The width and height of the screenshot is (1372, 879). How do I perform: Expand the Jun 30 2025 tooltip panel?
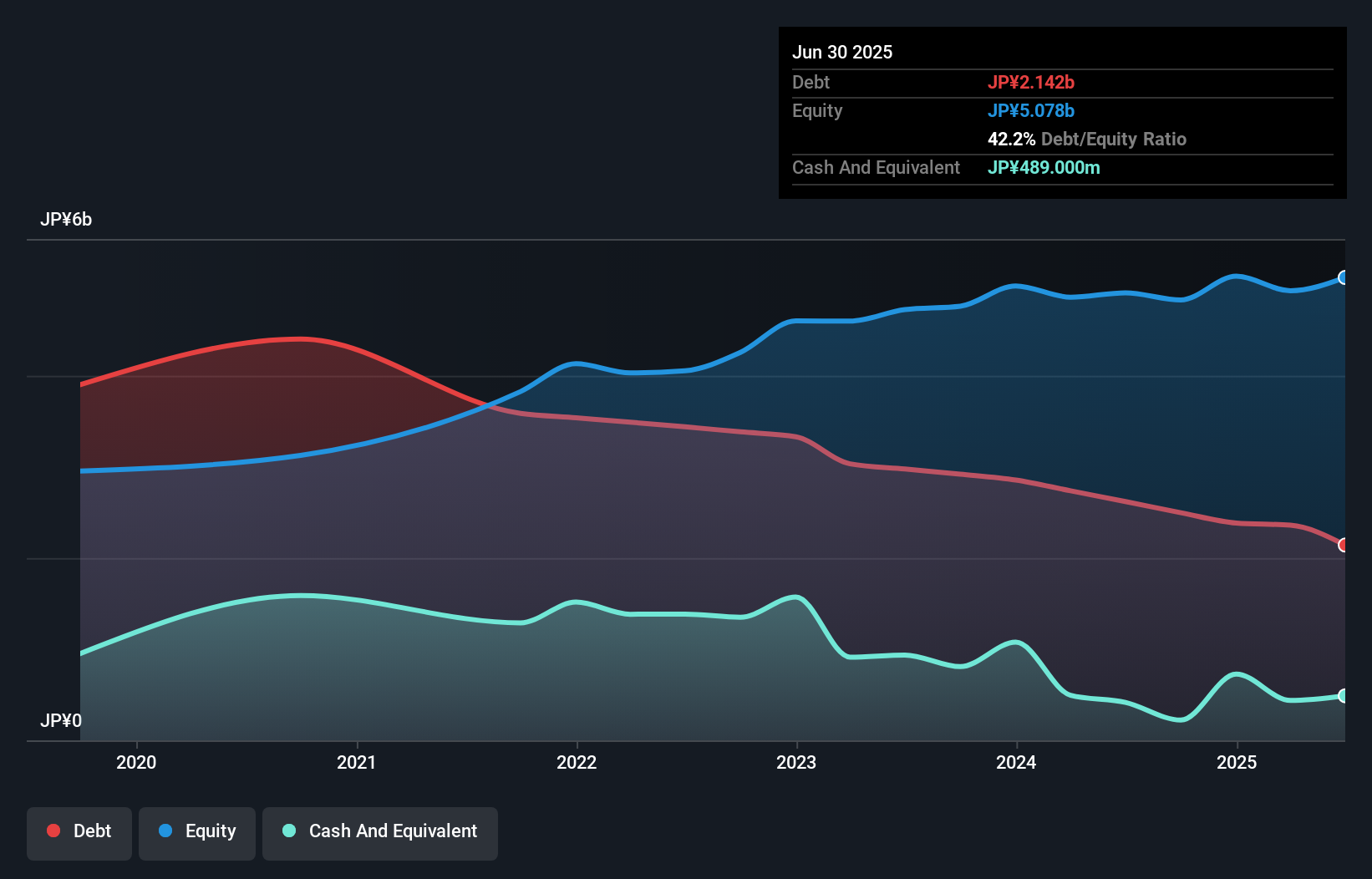pyautogui.click(x=842, y=52)
